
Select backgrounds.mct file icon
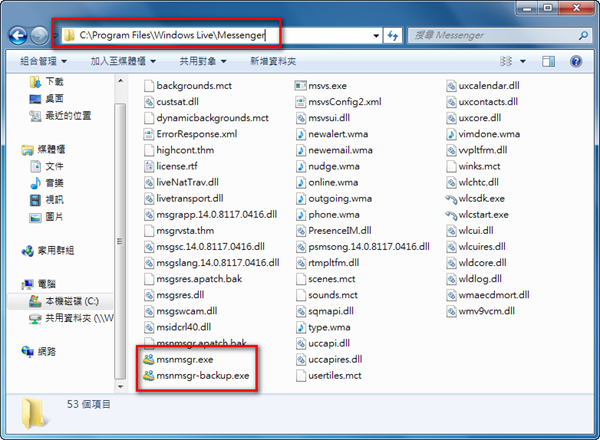click(x=148, y=86)
